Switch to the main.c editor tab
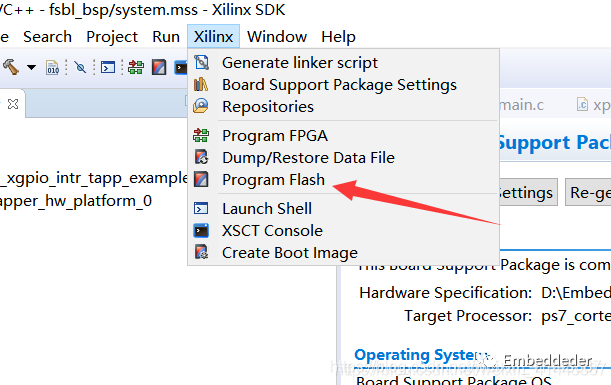This screenshot has height=385, width=611. click(x=521, y=105)
